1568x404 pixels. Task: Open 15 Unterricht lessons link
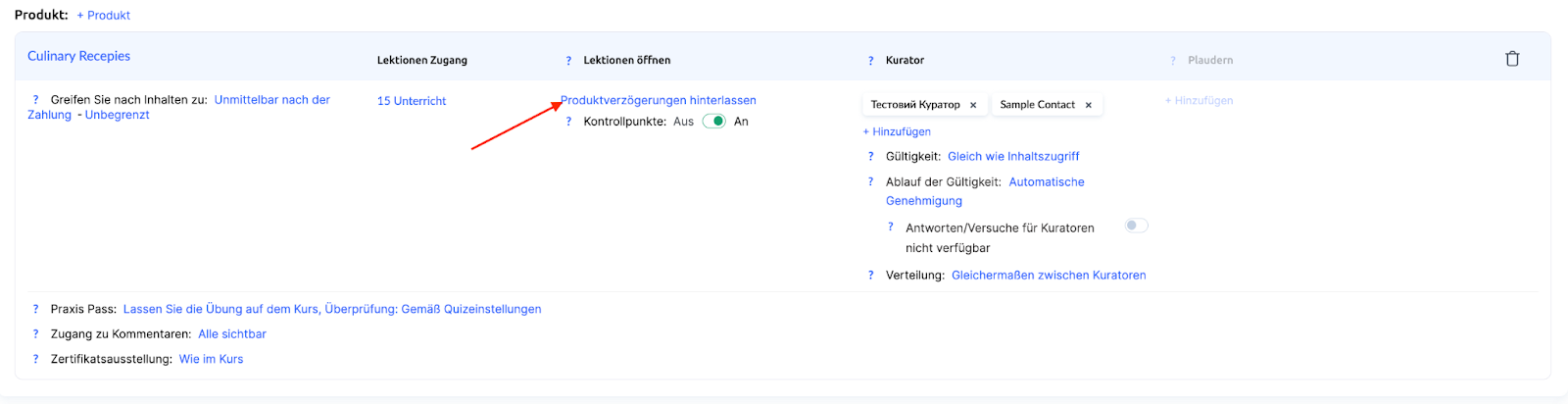click(412, 101)
